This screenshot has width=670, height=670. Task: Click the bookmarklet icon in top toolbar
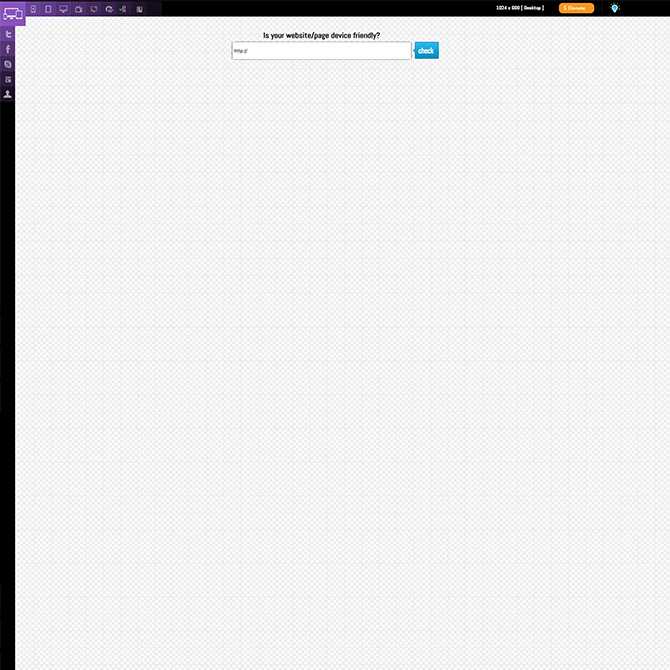point(139,9)
